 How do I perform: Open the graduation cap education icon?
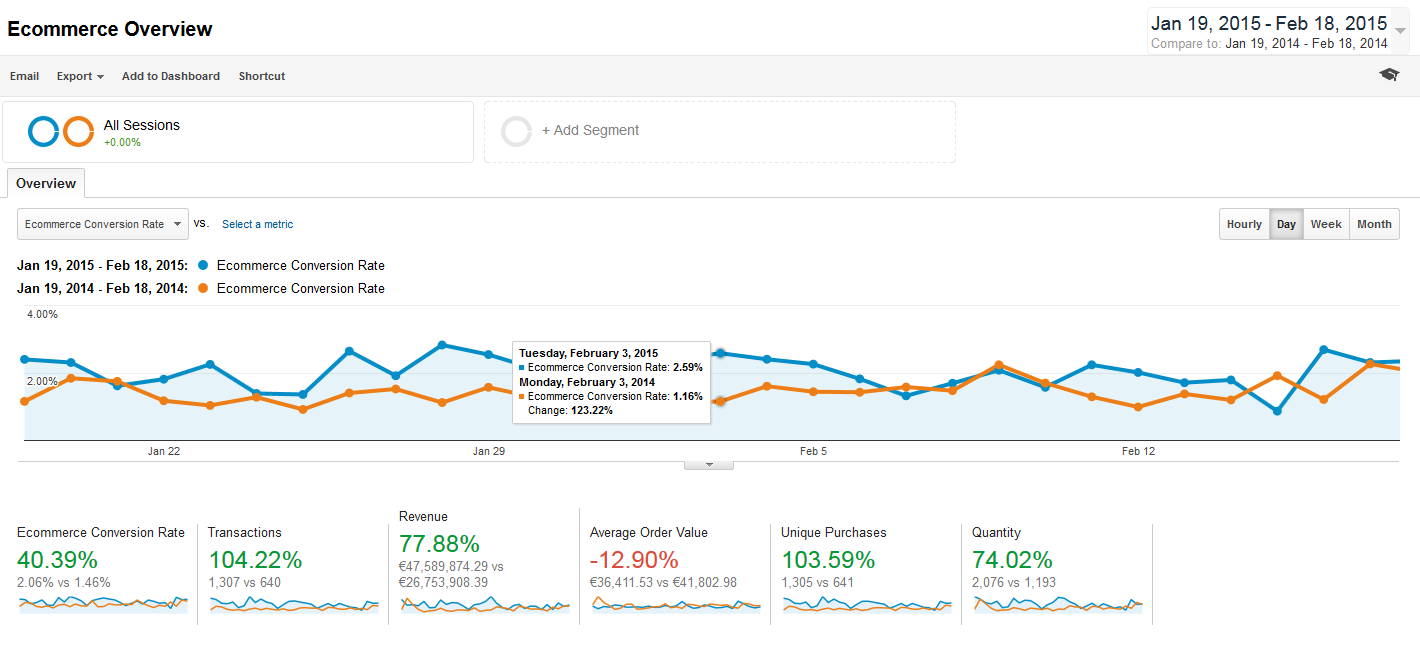[1389, 75]
